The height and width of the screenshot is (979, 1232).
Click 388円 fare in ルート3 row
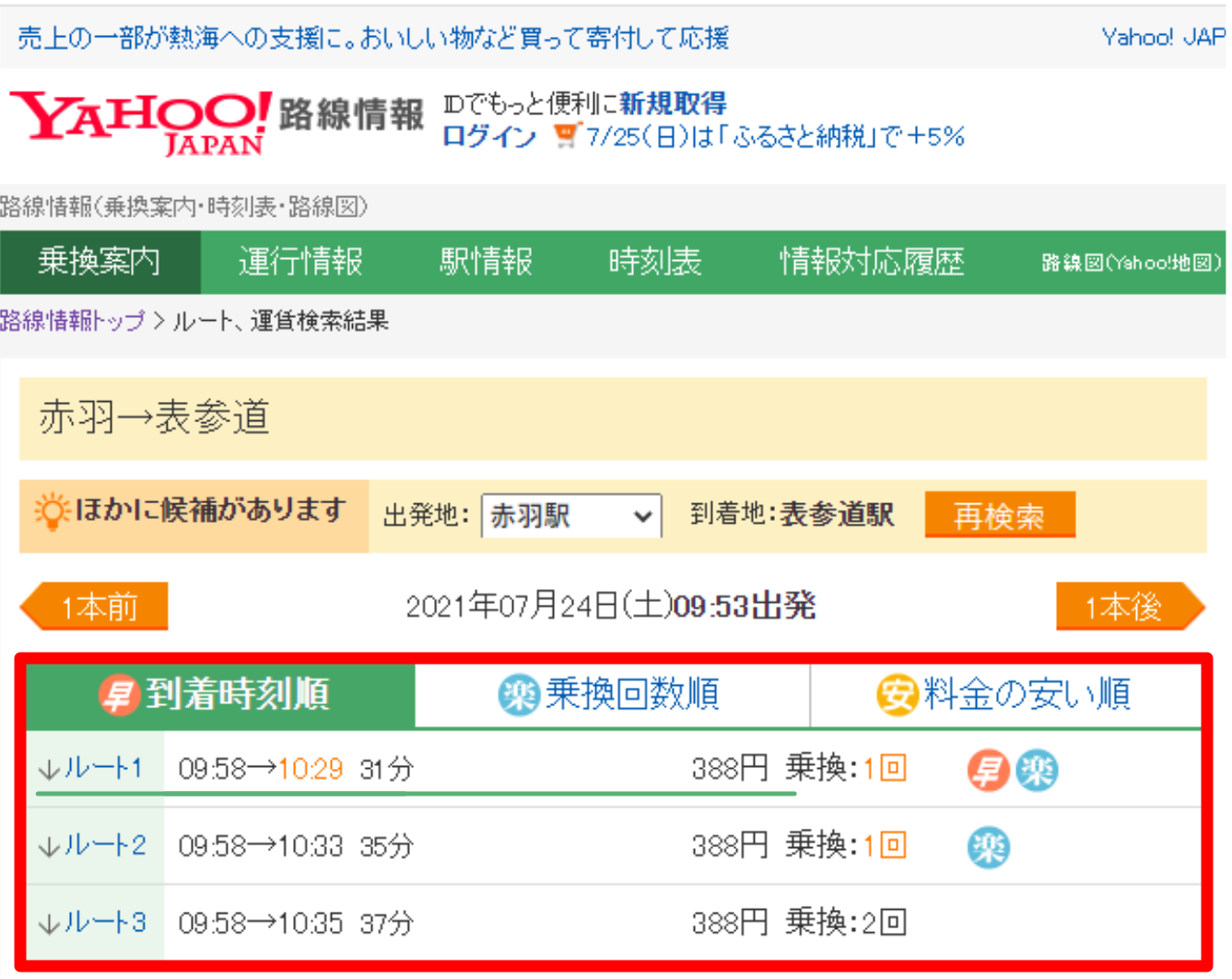click(730, 922)
